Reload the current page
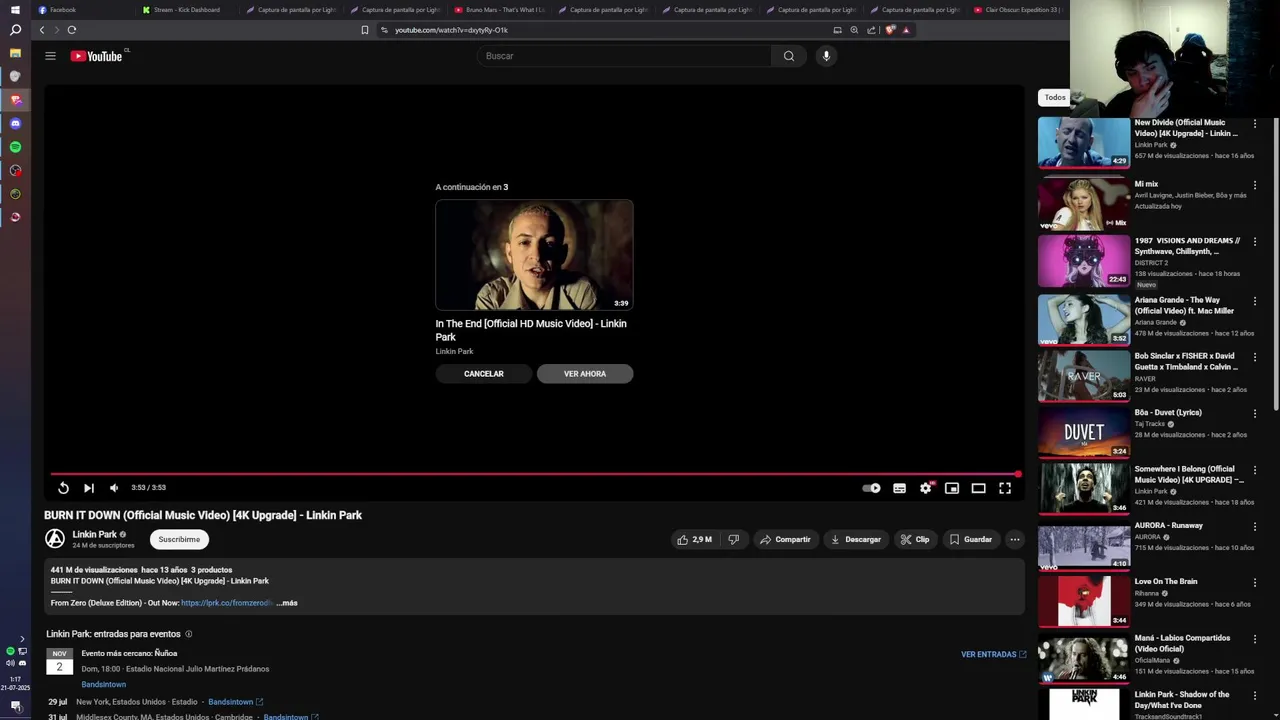Screen dimensions: 1280x720 tap(72, 30)
